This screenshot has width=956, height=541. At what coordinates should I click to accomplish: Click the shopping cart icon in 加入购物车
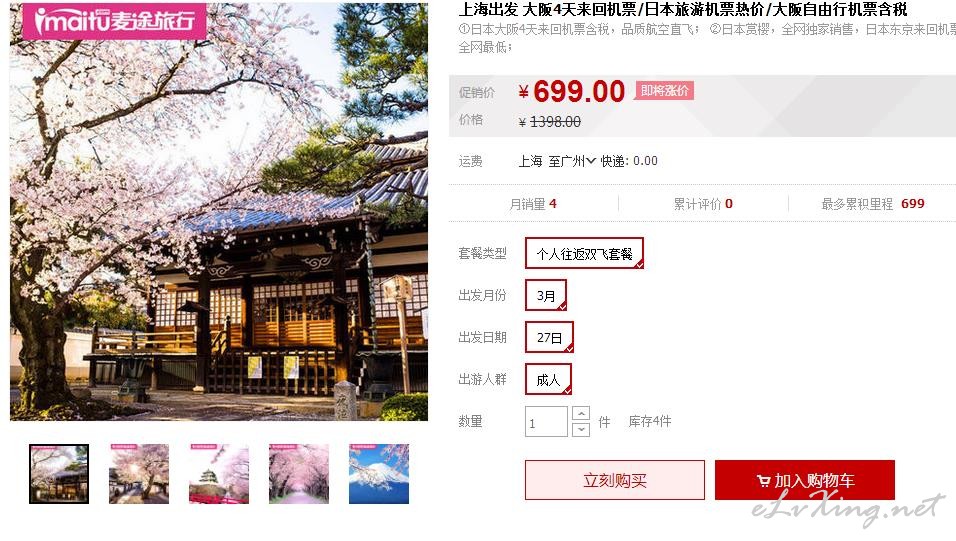coord(763,481)
